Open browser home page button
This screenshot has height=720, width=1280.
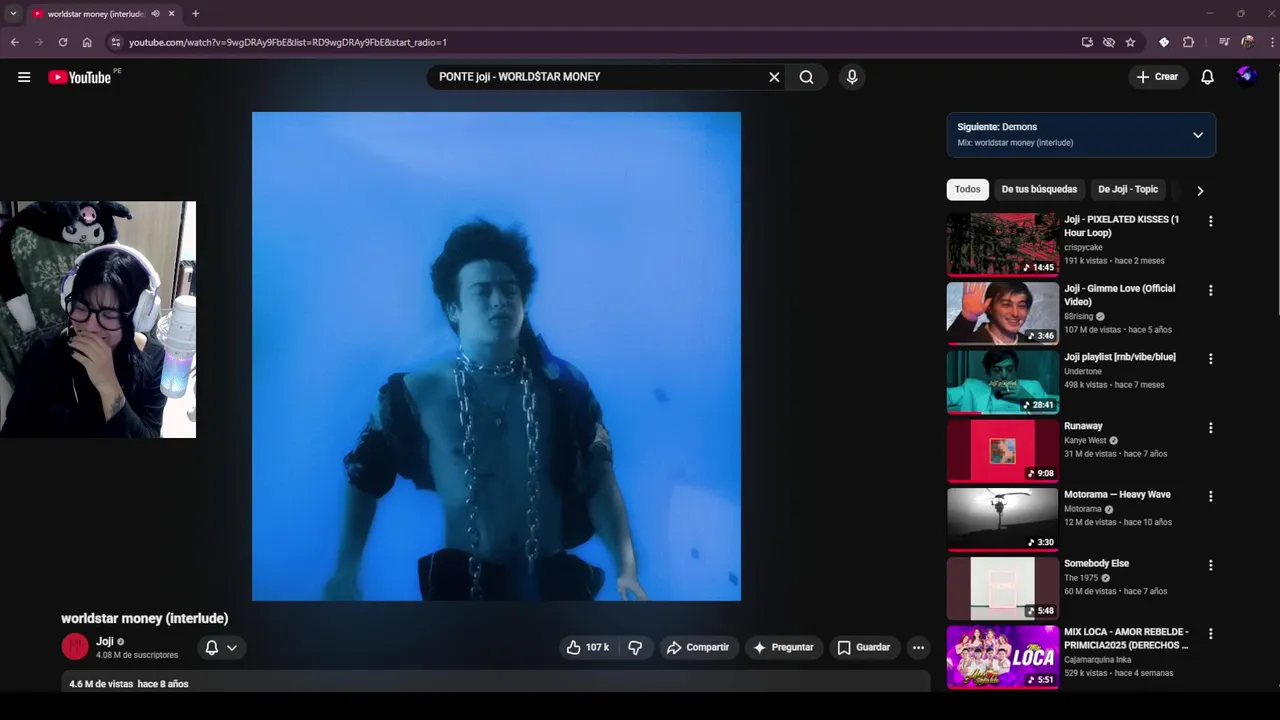point(87,42)
